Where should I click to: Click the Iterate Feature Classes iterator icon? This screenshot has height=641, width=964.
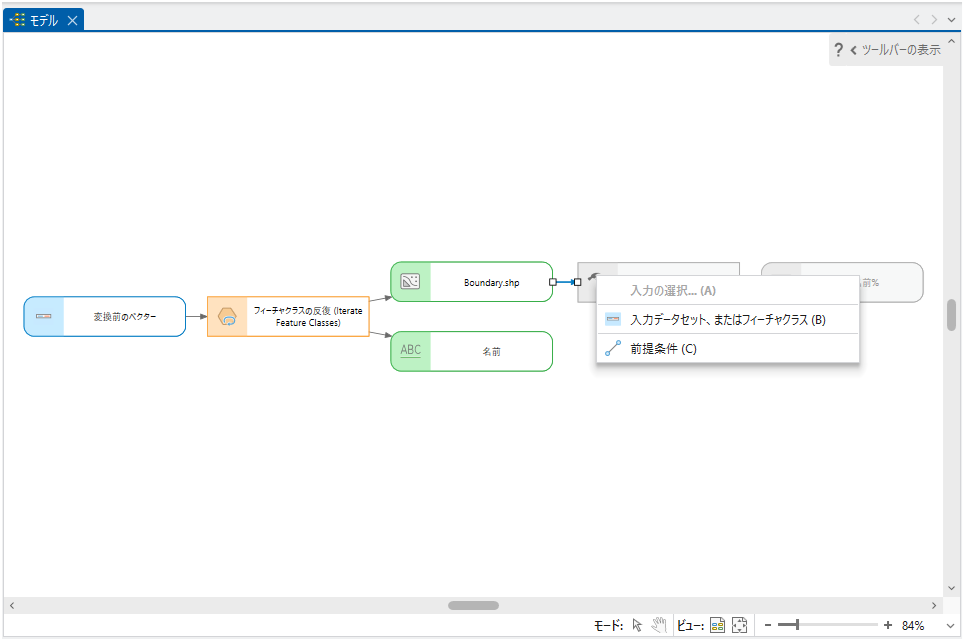[228, 317]
